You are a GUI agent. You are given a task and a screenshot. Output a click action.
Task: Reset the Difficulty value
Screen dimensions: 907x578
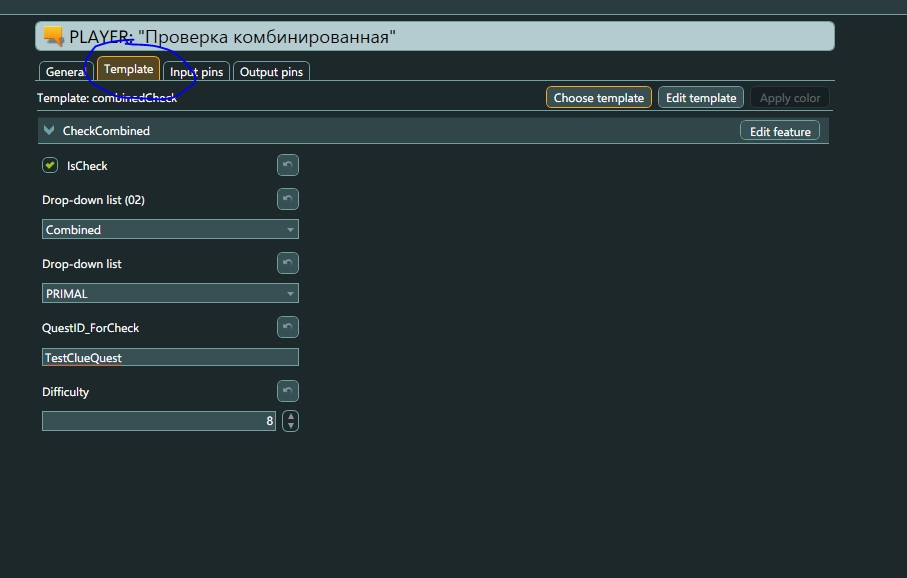[287, 391]
